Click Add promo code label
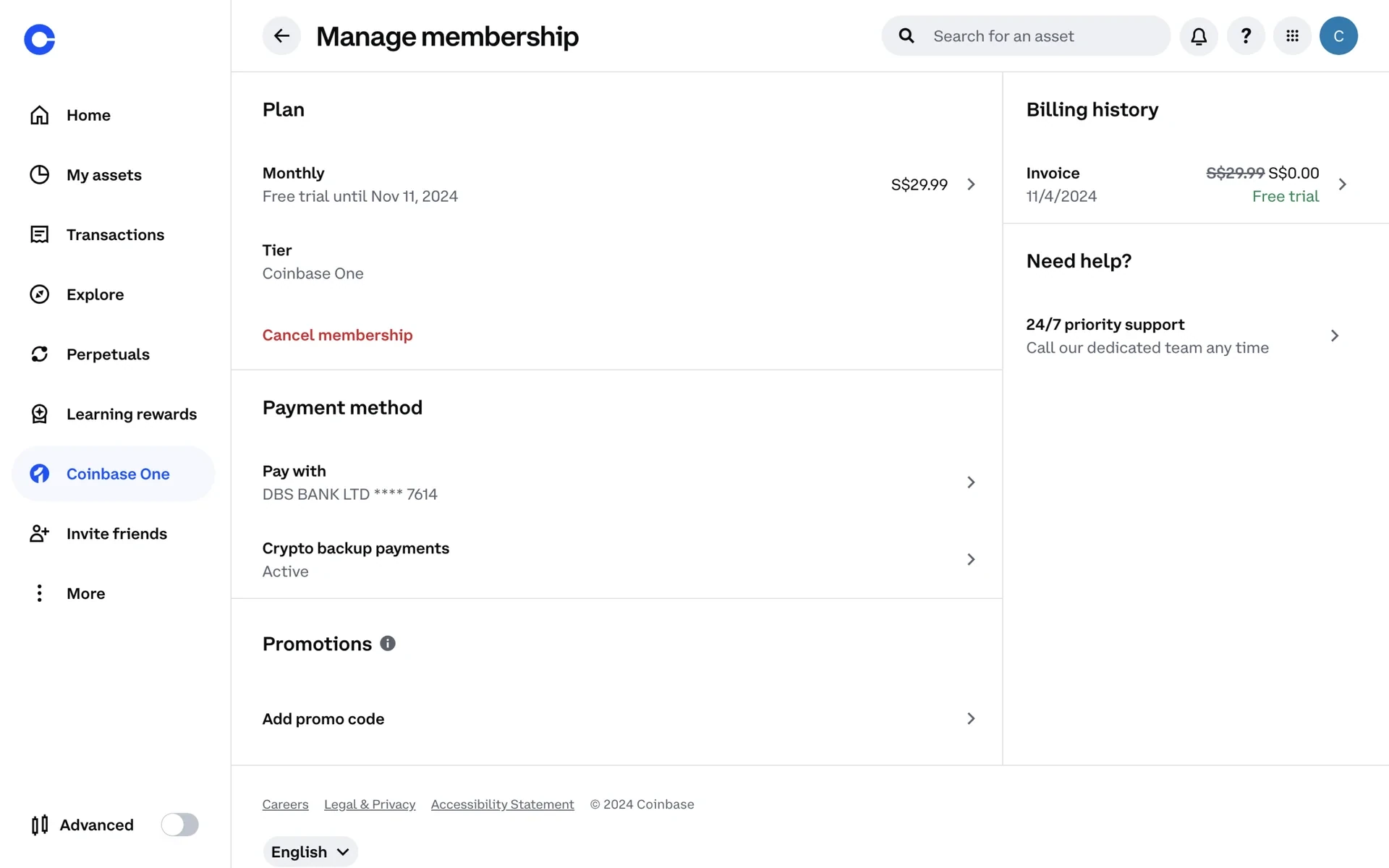Screen dimensions: 1389x868 [x=323, y=718]
